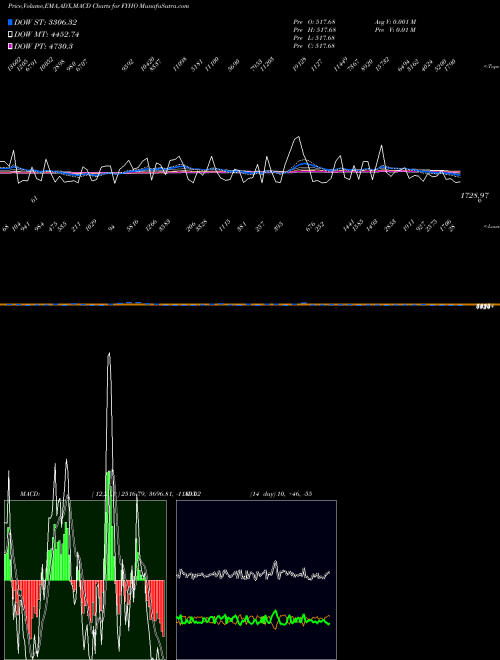Select the 'DOW MT: 4452.74' legend label
Screen dimensions: 500x660
46,34
